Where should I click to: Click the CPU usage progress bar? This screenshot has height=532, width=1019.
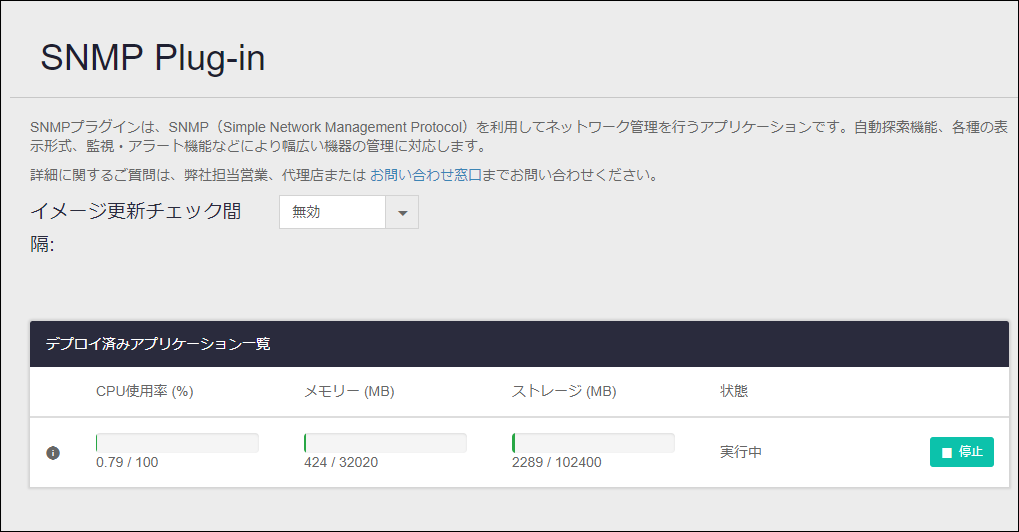coord(177,443)
